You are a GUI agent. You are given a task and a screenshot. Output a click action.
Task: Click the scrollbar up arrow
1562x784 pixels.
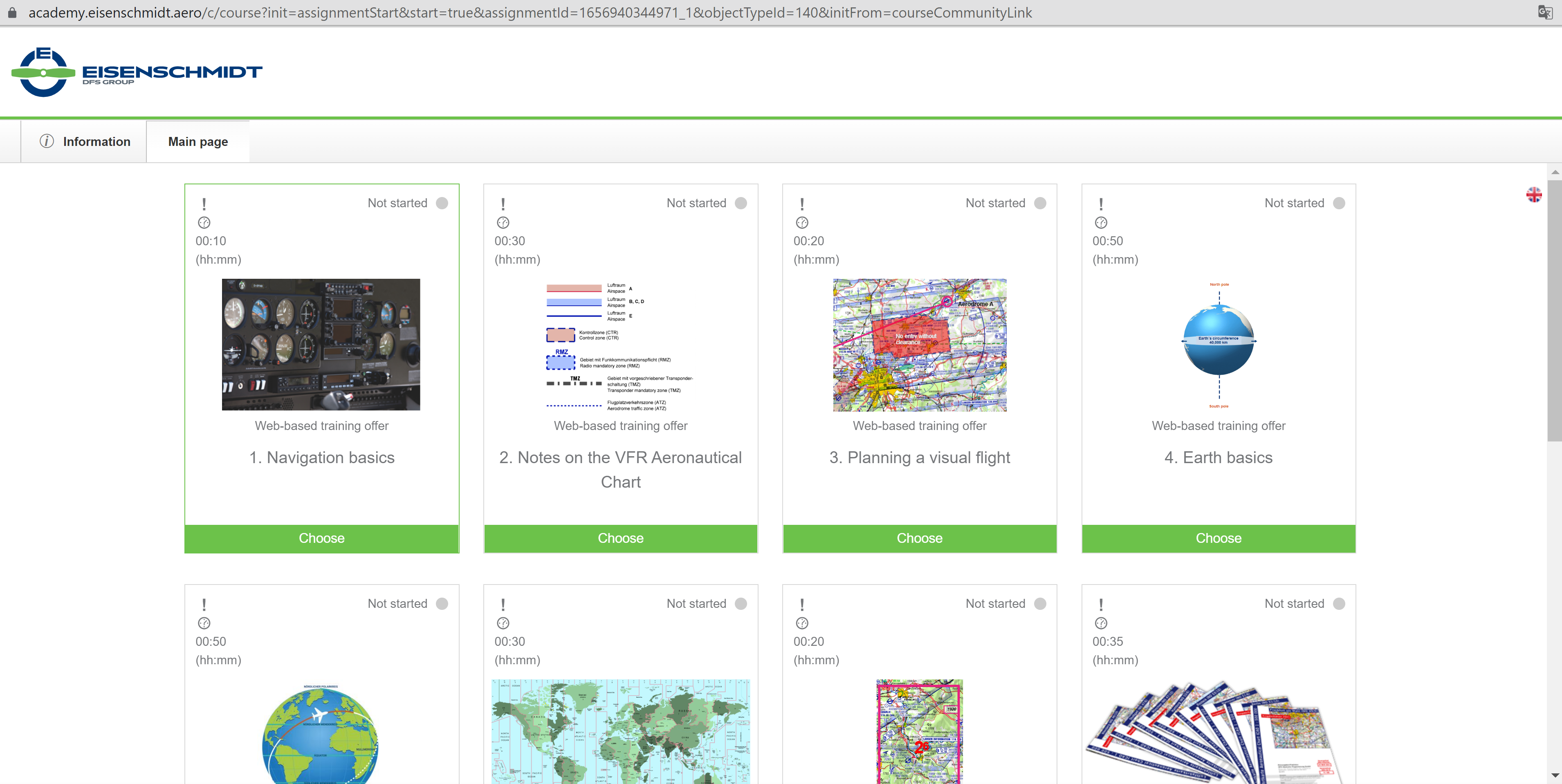1555,172
